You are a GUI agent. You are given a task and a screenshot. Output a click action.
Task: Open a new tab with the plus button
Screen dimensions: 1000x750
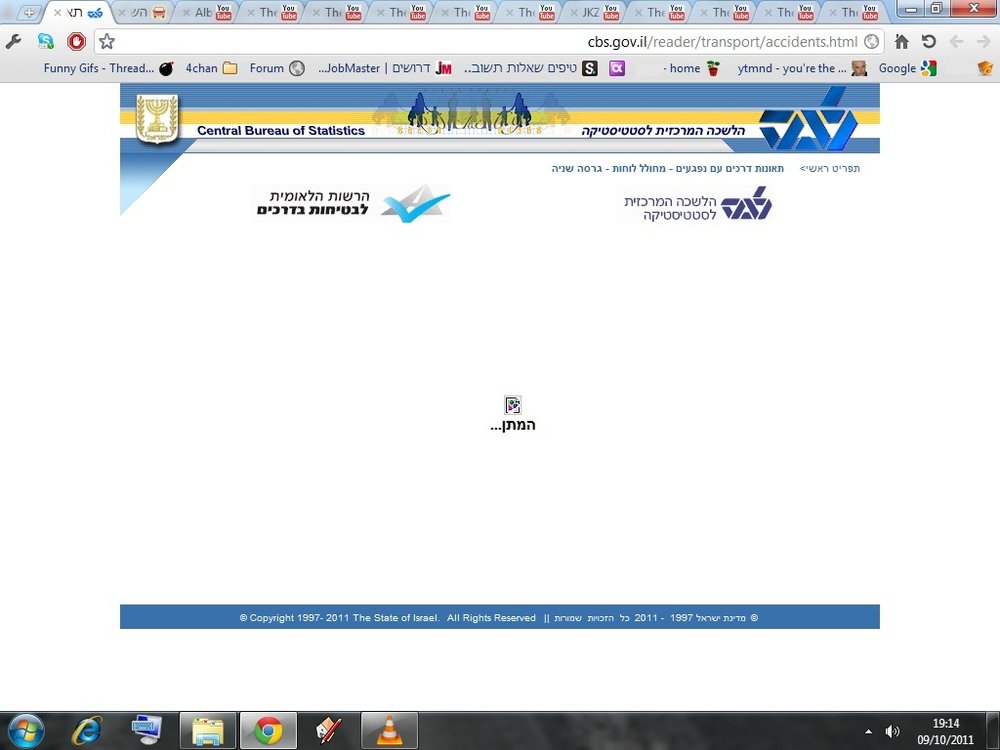[29, 12]
